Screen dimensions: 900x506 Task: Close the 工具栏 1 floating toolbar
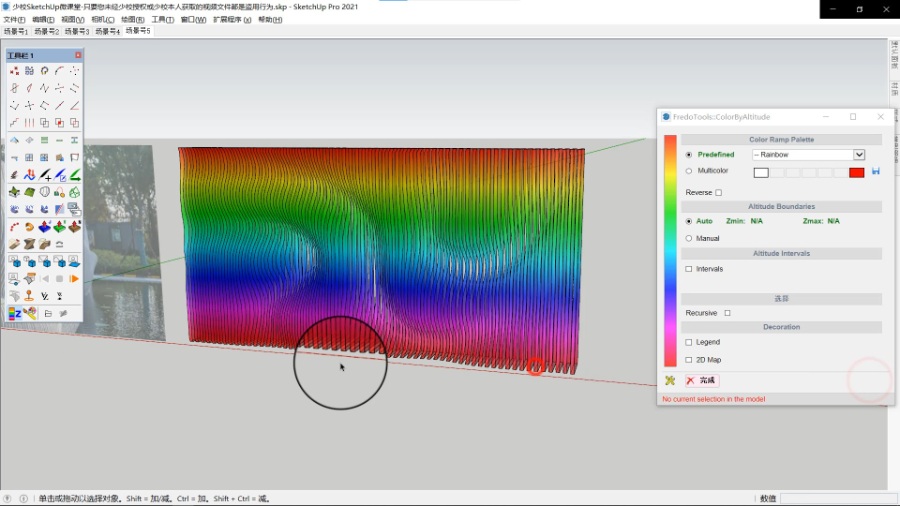pyautogui.click(x=78, y=55)
